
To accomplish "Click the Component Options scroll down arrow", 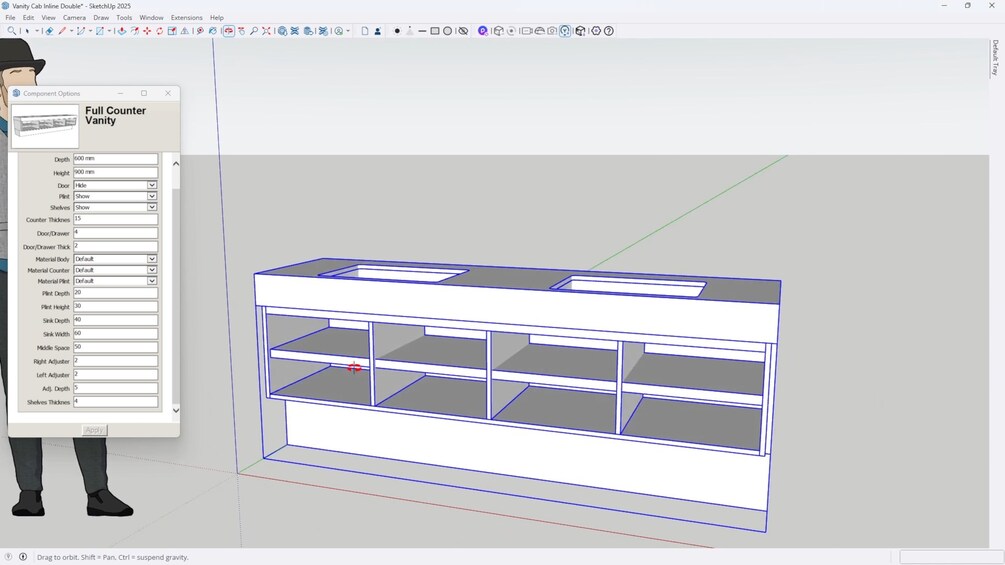I will coord(176,410).
